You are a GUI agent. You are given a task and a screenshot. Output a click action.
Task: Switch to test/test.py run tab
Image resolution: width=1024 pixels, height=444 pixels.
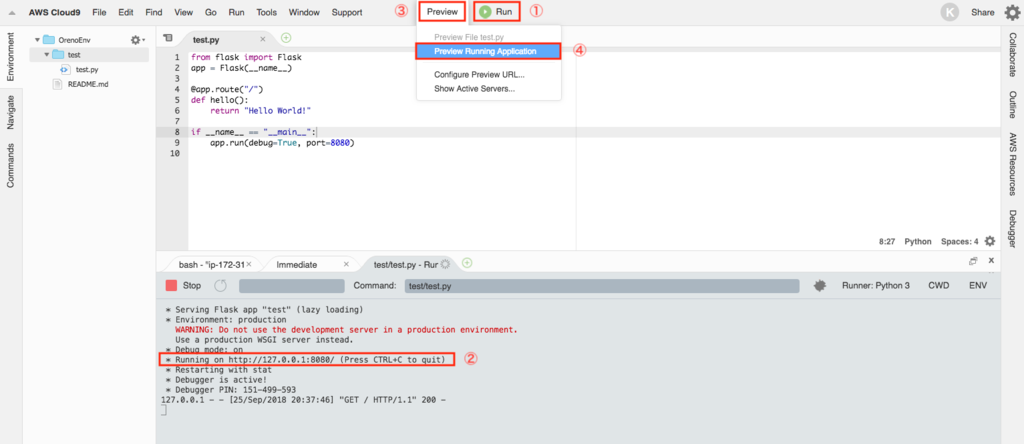tap(406, 264)
